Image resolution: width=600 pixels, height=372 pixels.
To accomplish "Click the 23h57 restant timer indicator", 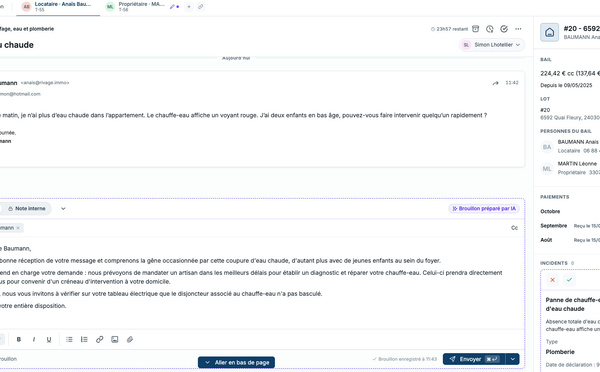I will coord(449,29).
